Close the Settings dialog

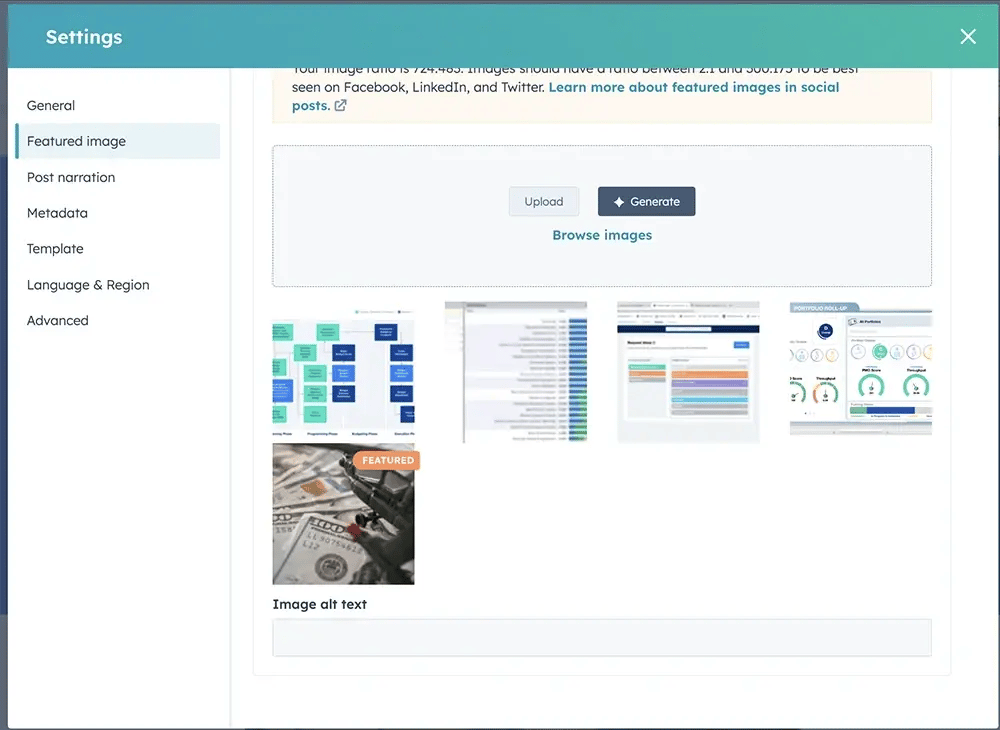(x=967, y=36)
